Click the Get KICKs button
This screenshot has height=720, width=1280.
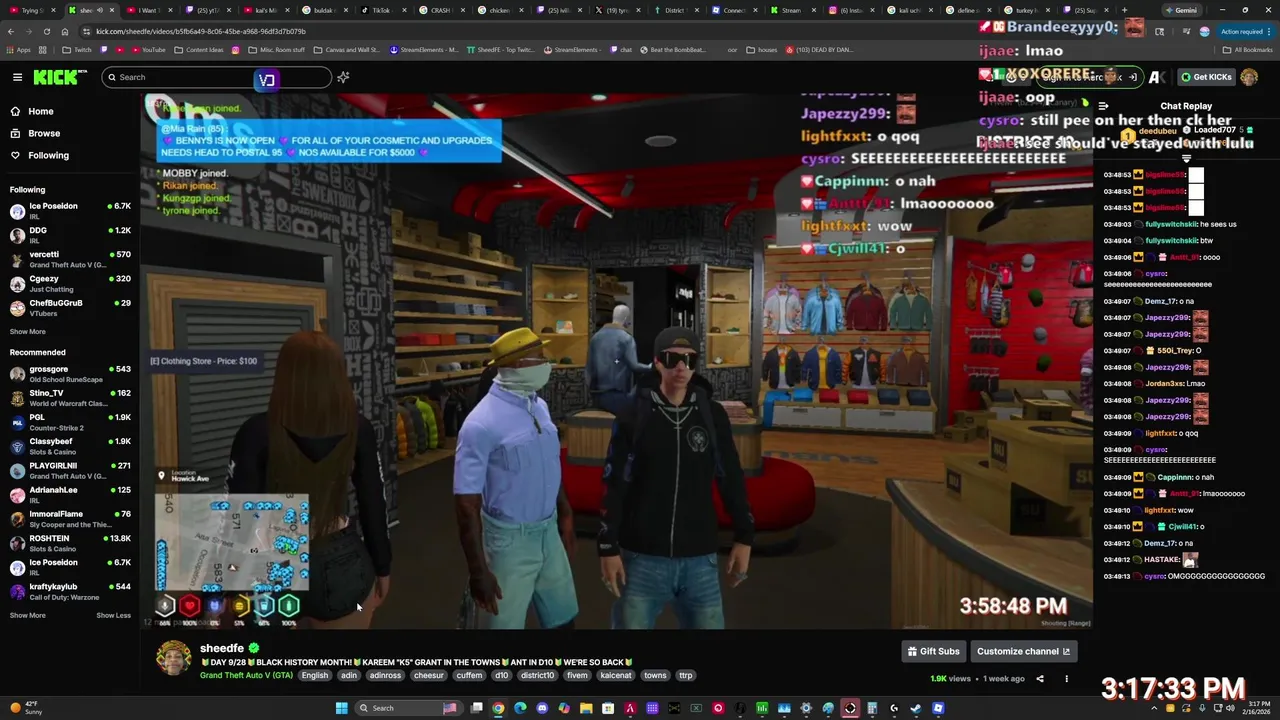click(1205, 77)
